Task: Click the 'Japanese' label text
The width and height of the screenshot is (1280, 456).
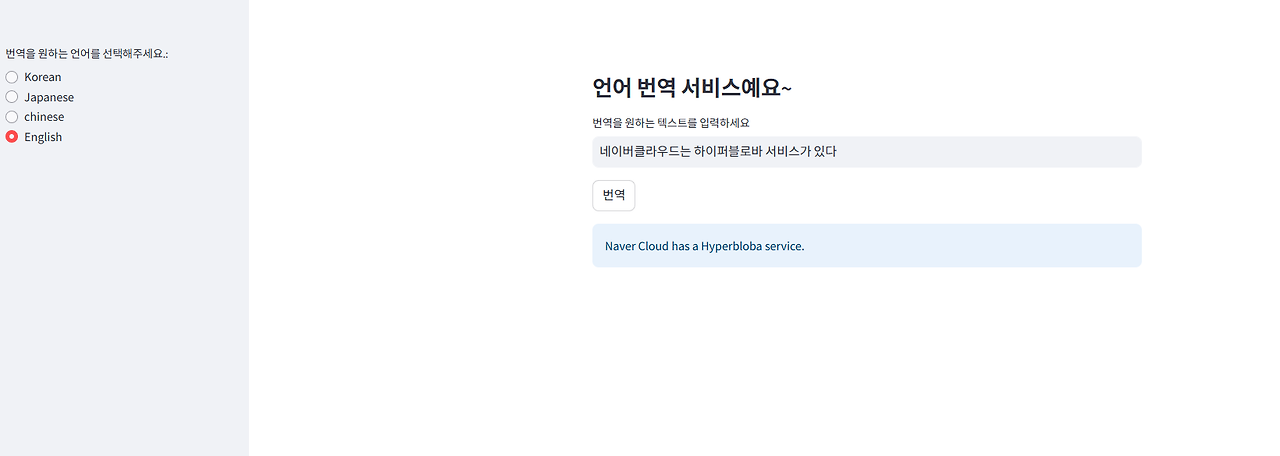Action: point(49,97)
